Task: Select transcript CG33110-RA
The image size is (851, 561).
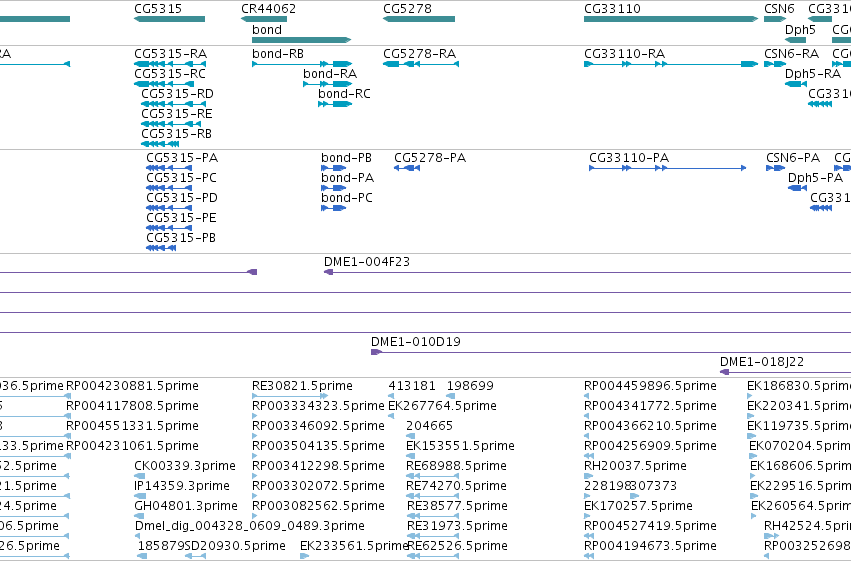Action: 625,54
